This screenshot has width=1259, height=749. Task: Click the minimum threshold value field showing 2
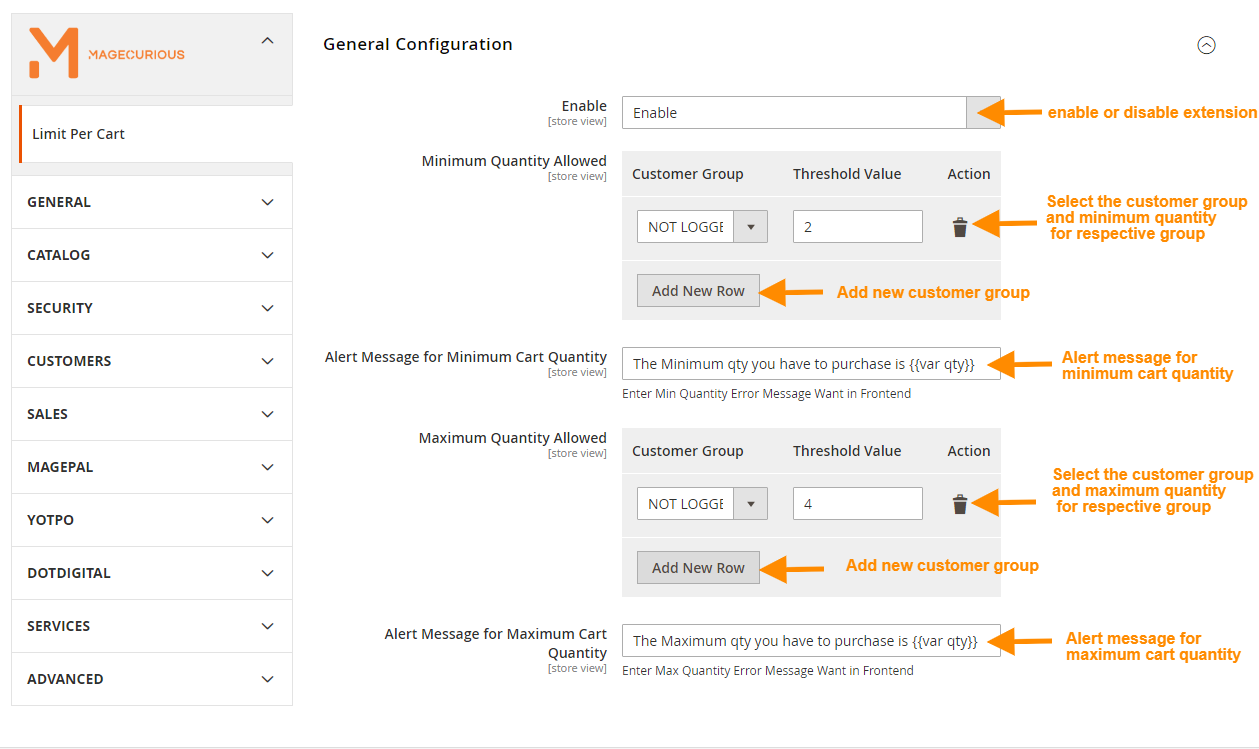point(857,227)
